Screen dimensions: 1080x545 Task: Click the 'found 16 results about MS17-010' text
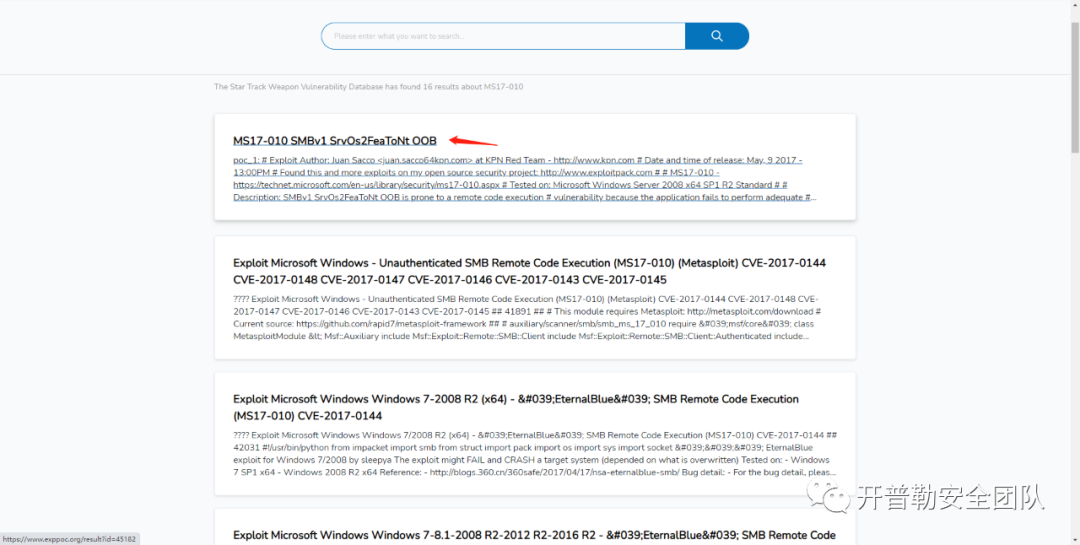pos(368,87)
